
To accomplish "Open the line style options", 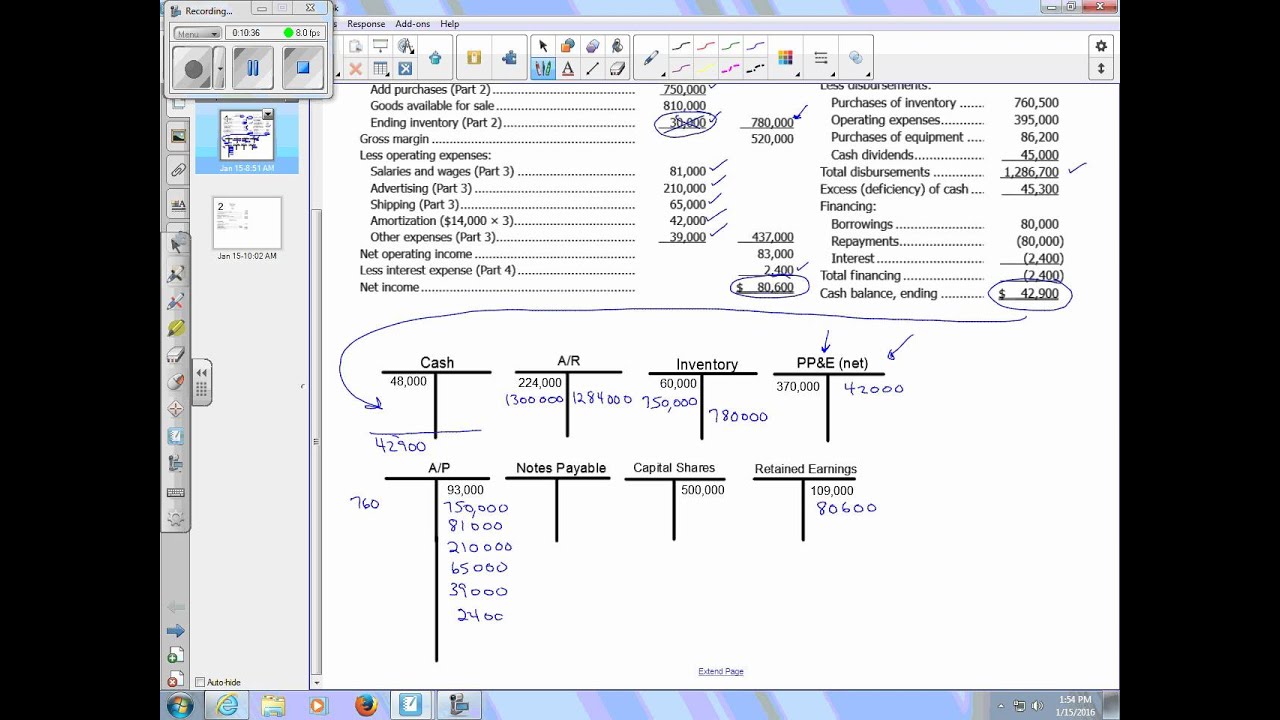I will click(x=821, y=58).
